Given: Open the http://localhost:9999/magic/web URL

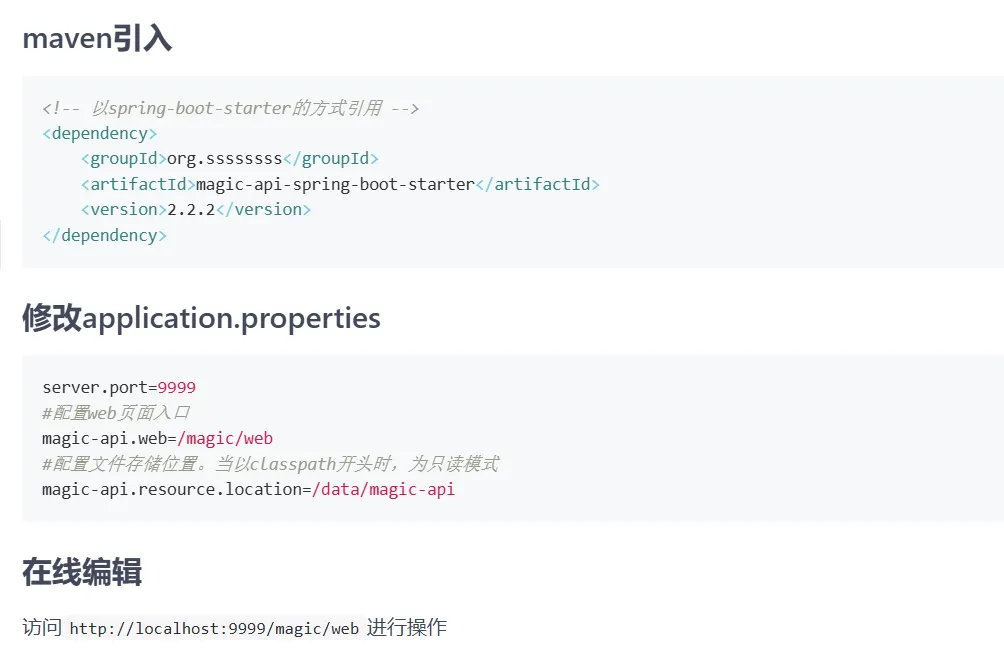Looking at the screenshot, I should coord(214,629).
